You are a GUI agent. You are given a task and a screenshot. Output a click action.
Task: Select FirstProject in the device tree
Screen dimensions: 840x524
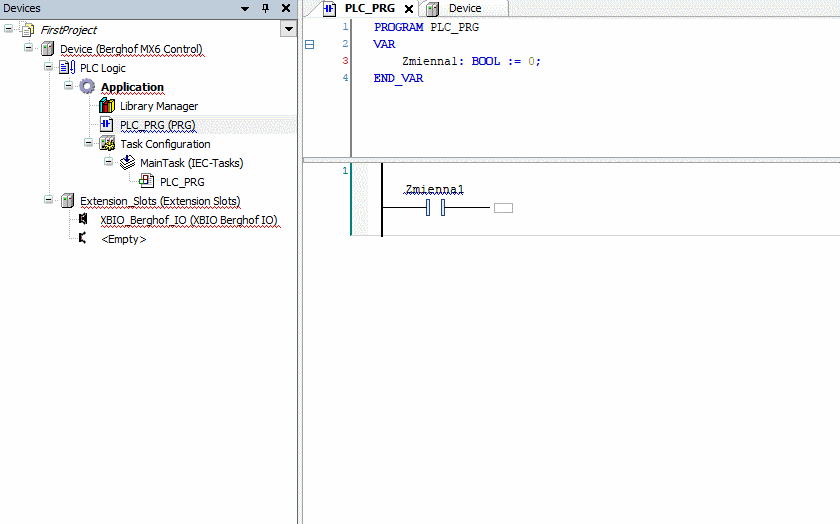(69, 30)
